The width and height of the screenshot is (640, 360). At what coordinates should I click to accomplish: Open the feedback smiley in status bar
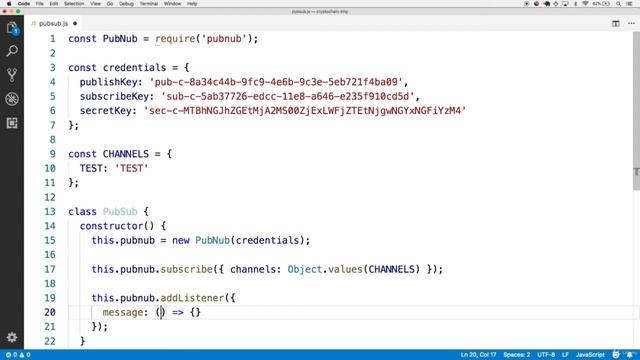tap(616, 355)
